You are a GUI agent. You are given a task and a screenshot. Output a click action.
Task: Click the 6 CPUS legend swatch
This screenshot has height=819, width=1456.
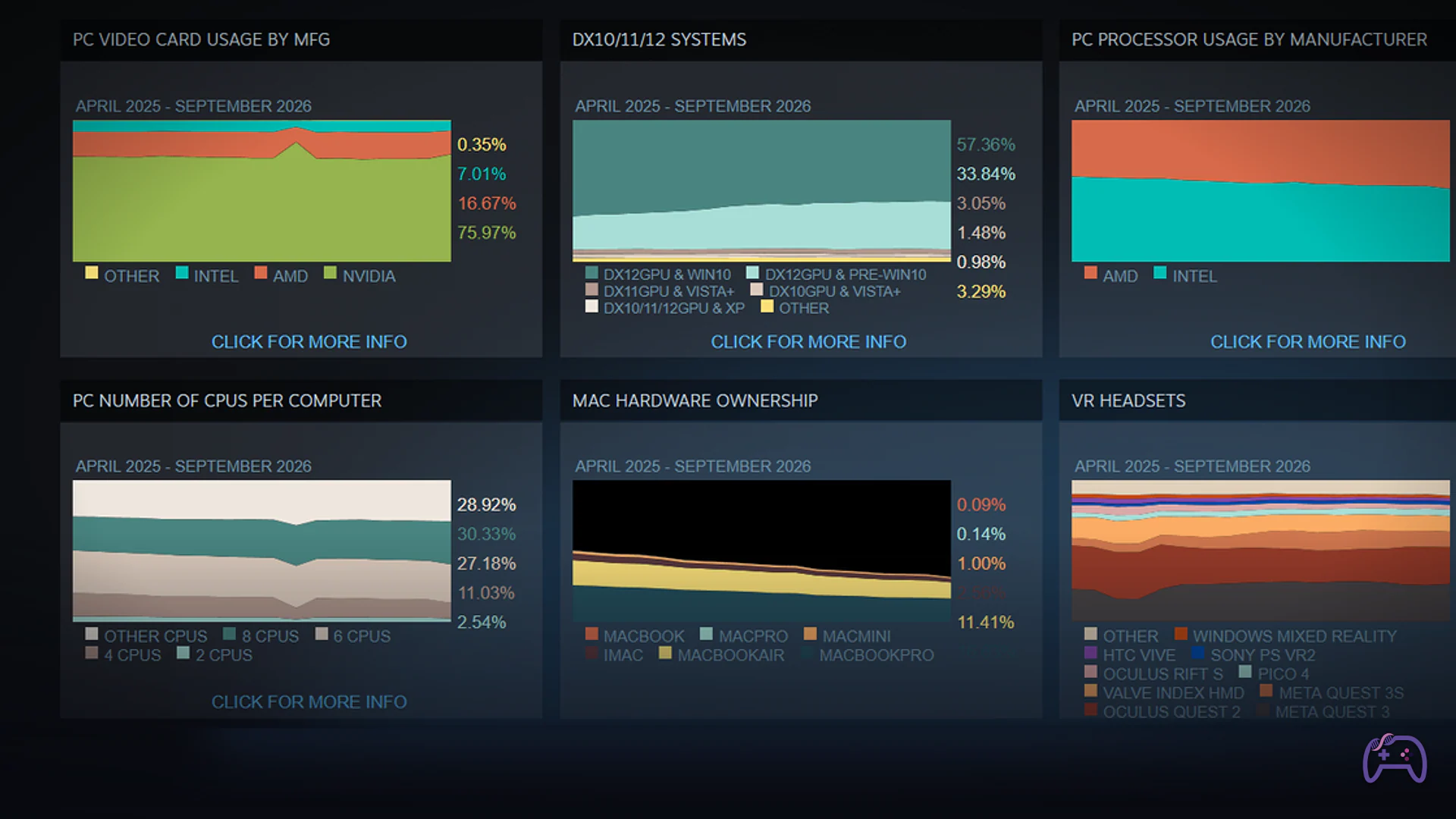click(322, 634)
